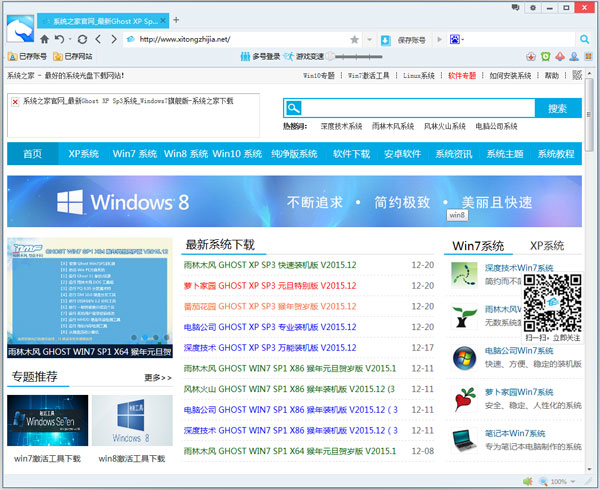600x490 pixels.
Task: Open the XP系统 navigation item
Action: pos(83,154)
